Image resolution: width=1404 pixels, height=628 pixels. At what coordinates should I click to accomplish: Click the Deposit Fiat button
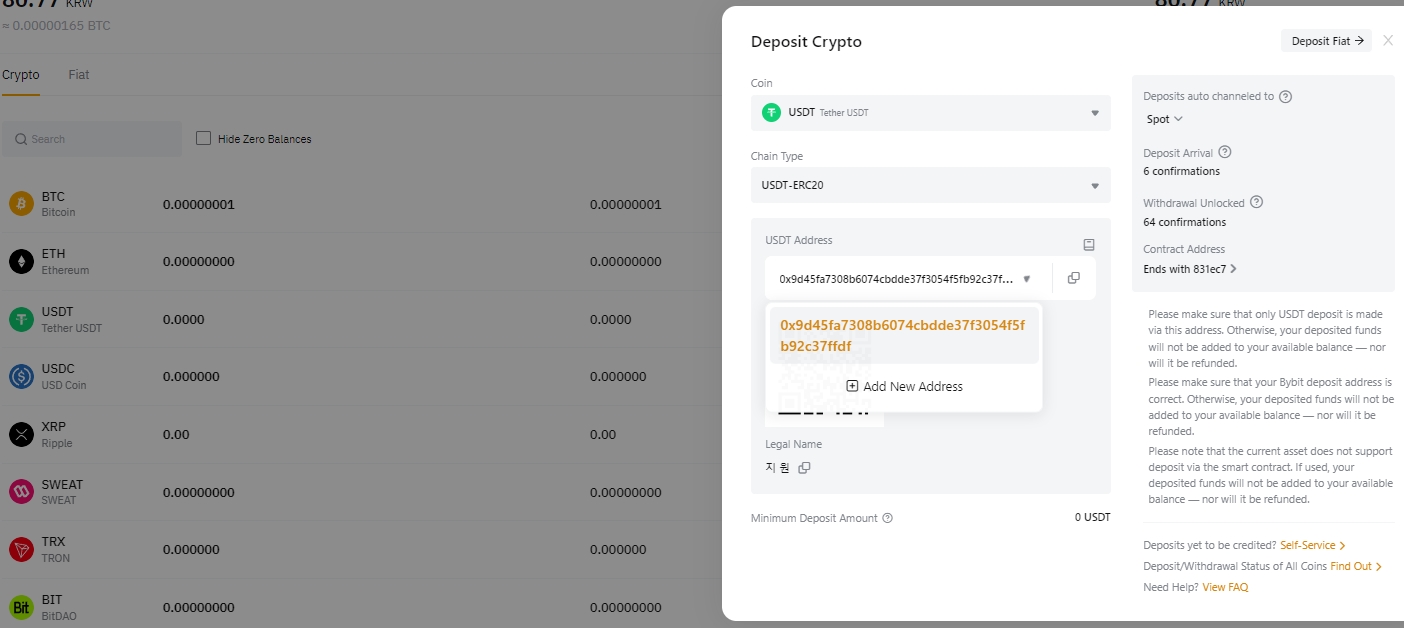click(1326, 41)
